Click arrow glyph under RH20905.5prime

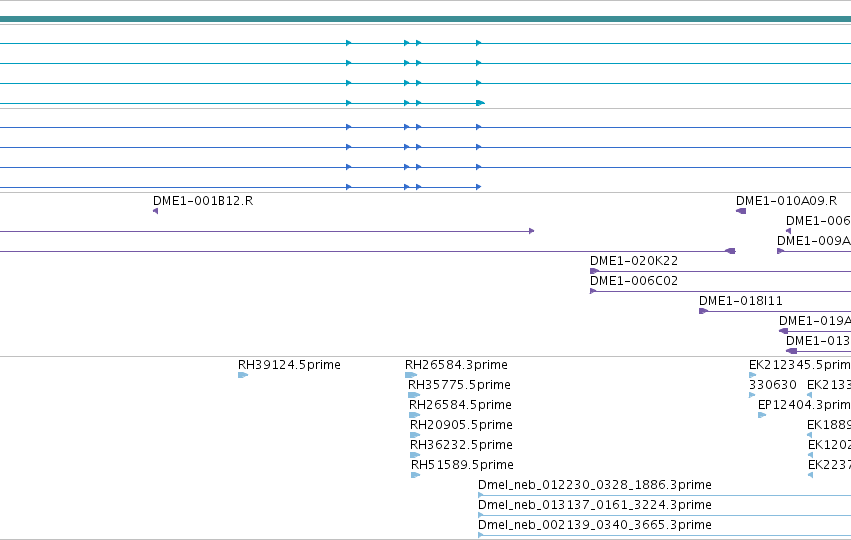pyautogui.click(x=415, y=435)
